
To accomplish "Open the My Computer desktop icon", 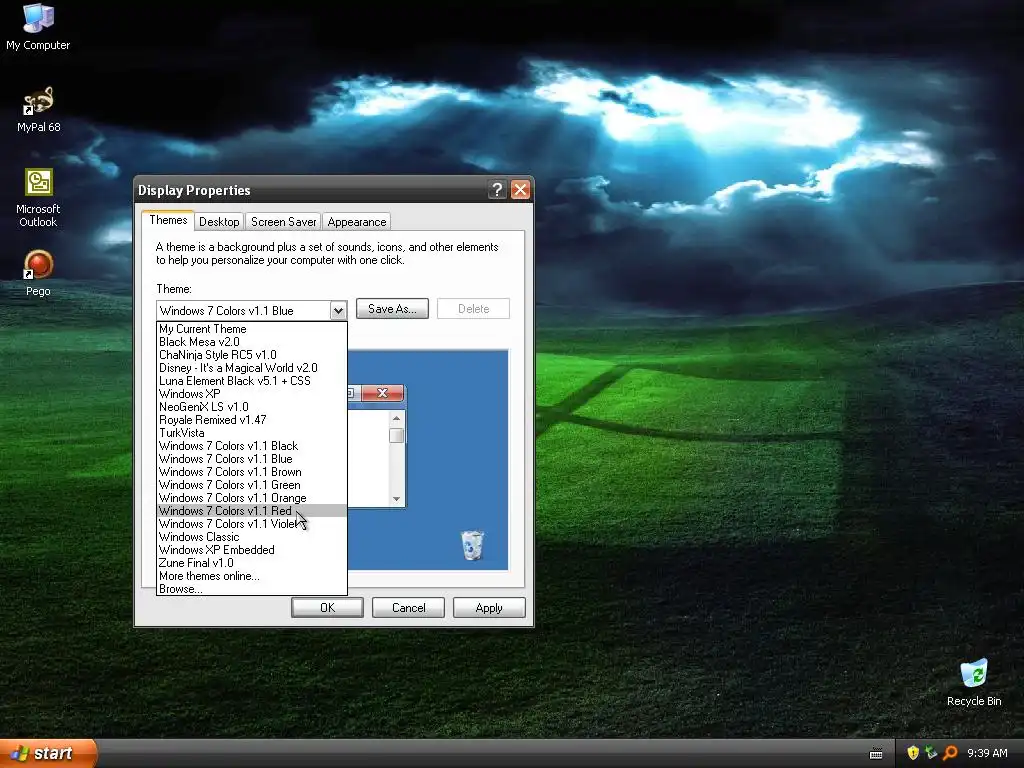I will click(38, 26).
